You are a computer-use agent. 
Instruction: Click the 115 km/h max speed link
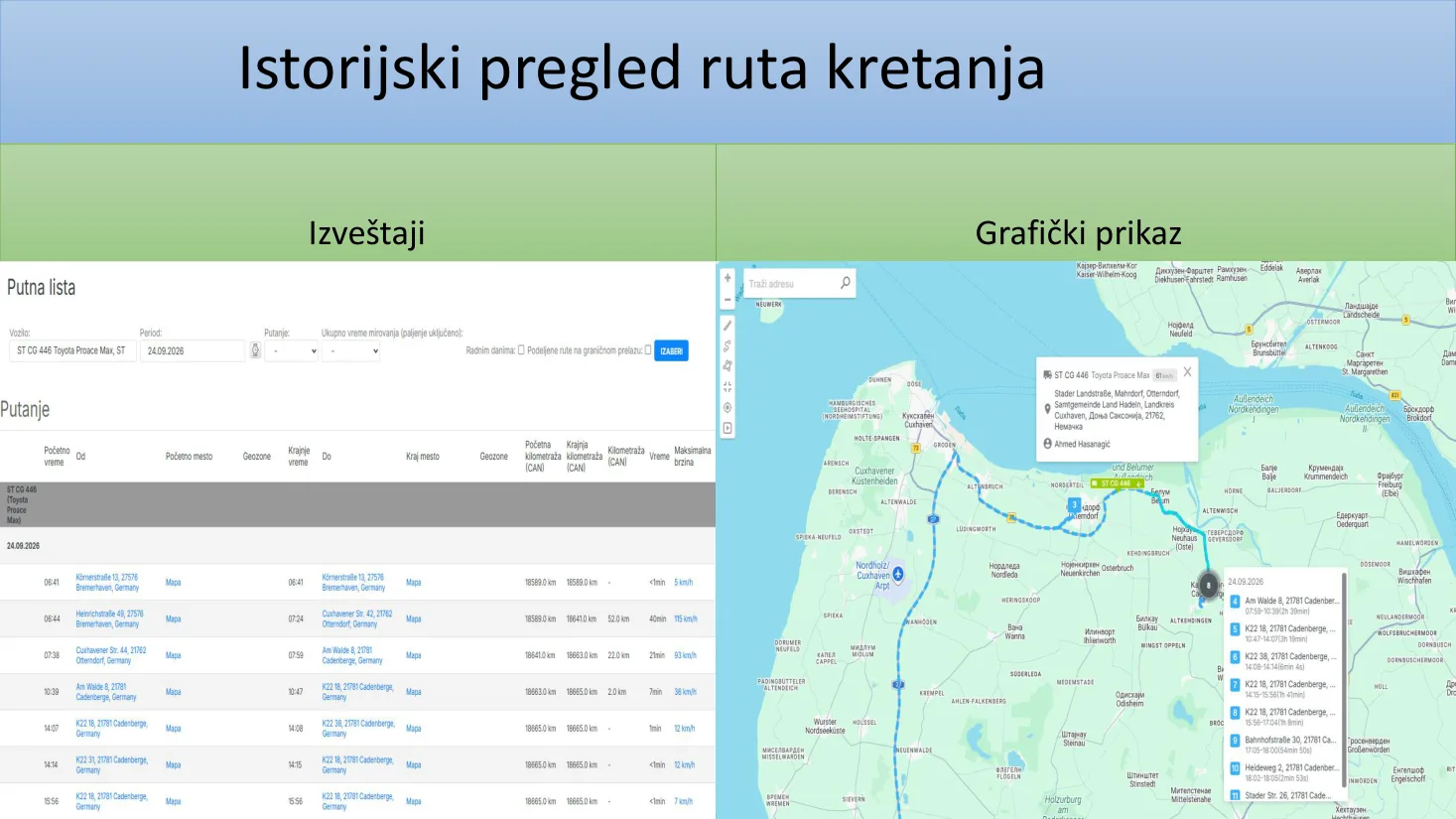coord(686,618)
